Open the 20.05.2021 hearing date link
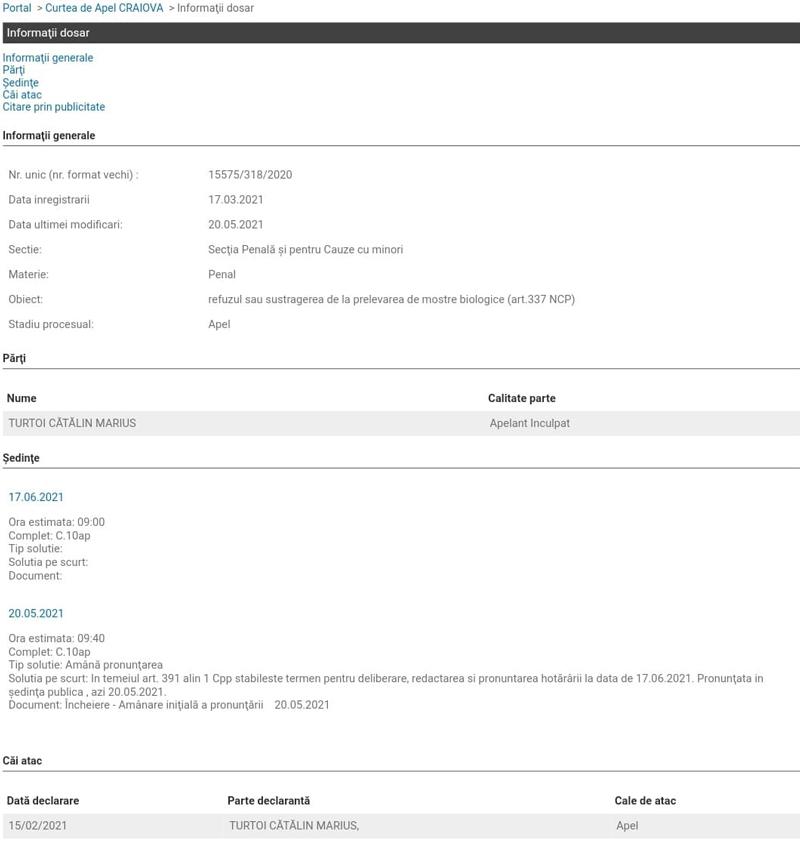The width and height of the screenshot is (800, 851). point(36,613)
